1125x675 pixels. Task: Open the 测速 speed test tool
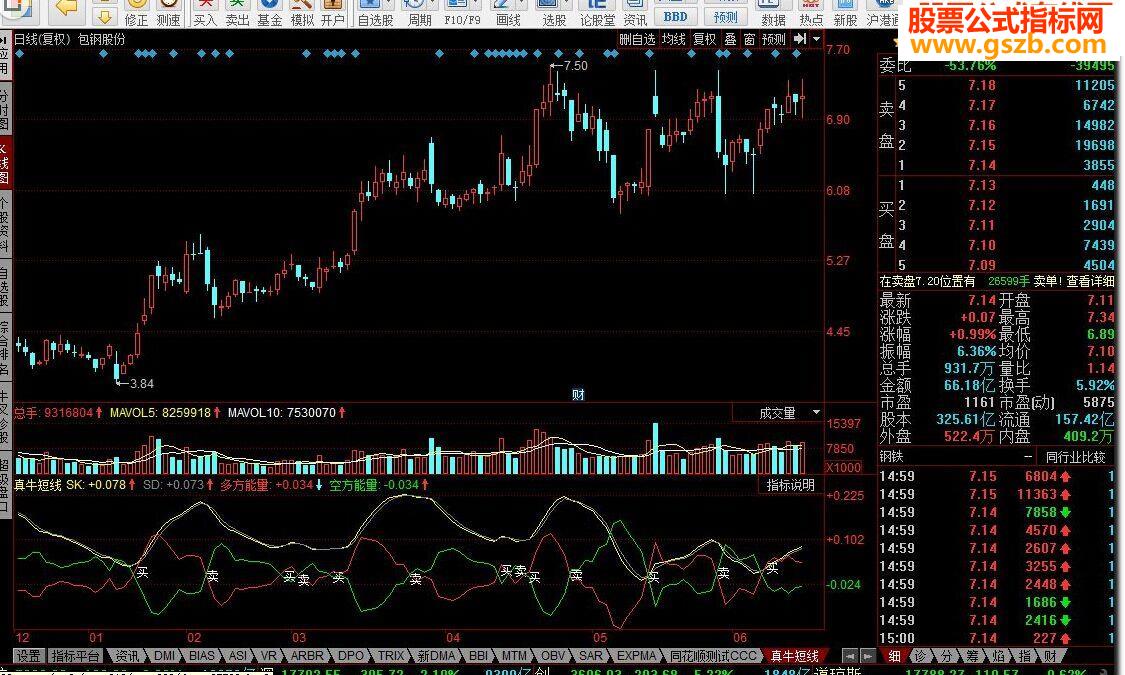[169, 13]
